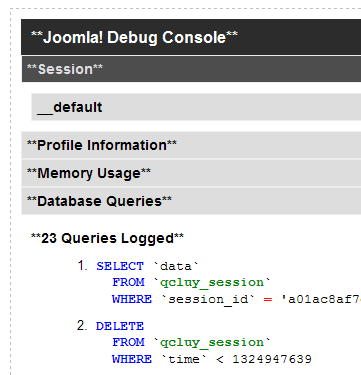
Task: Click the FROM keyword in query 1
Action: 128,282
